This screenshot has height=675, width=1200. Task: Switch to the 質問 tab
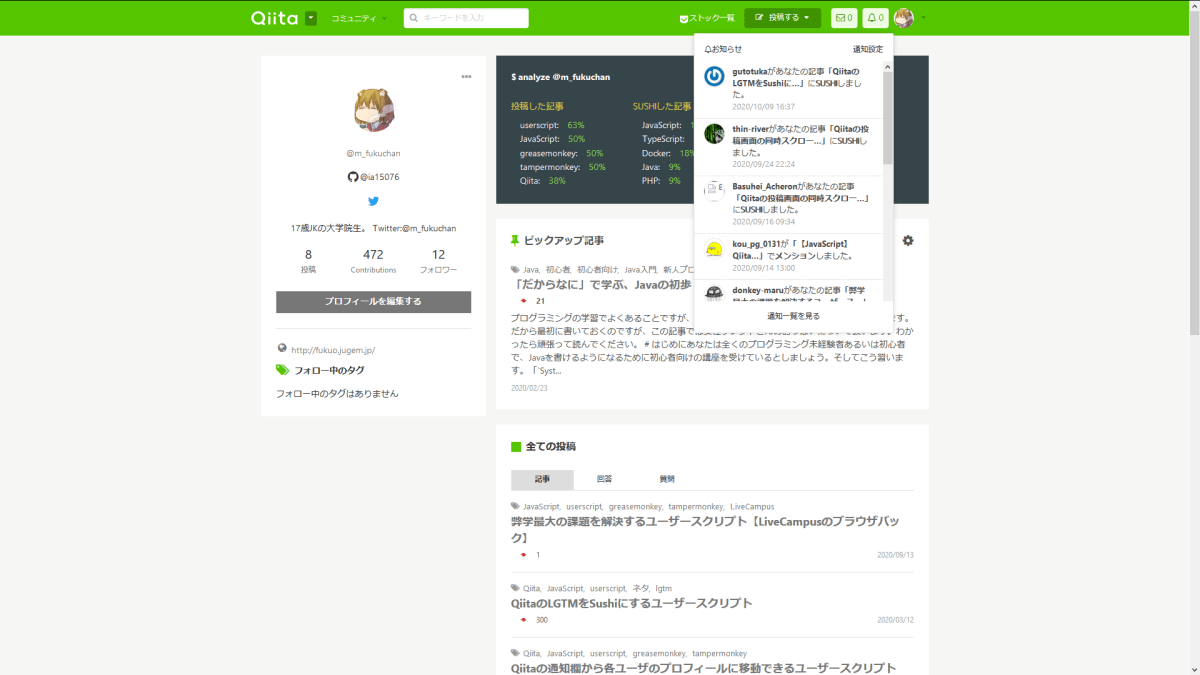tap(667, 479)
